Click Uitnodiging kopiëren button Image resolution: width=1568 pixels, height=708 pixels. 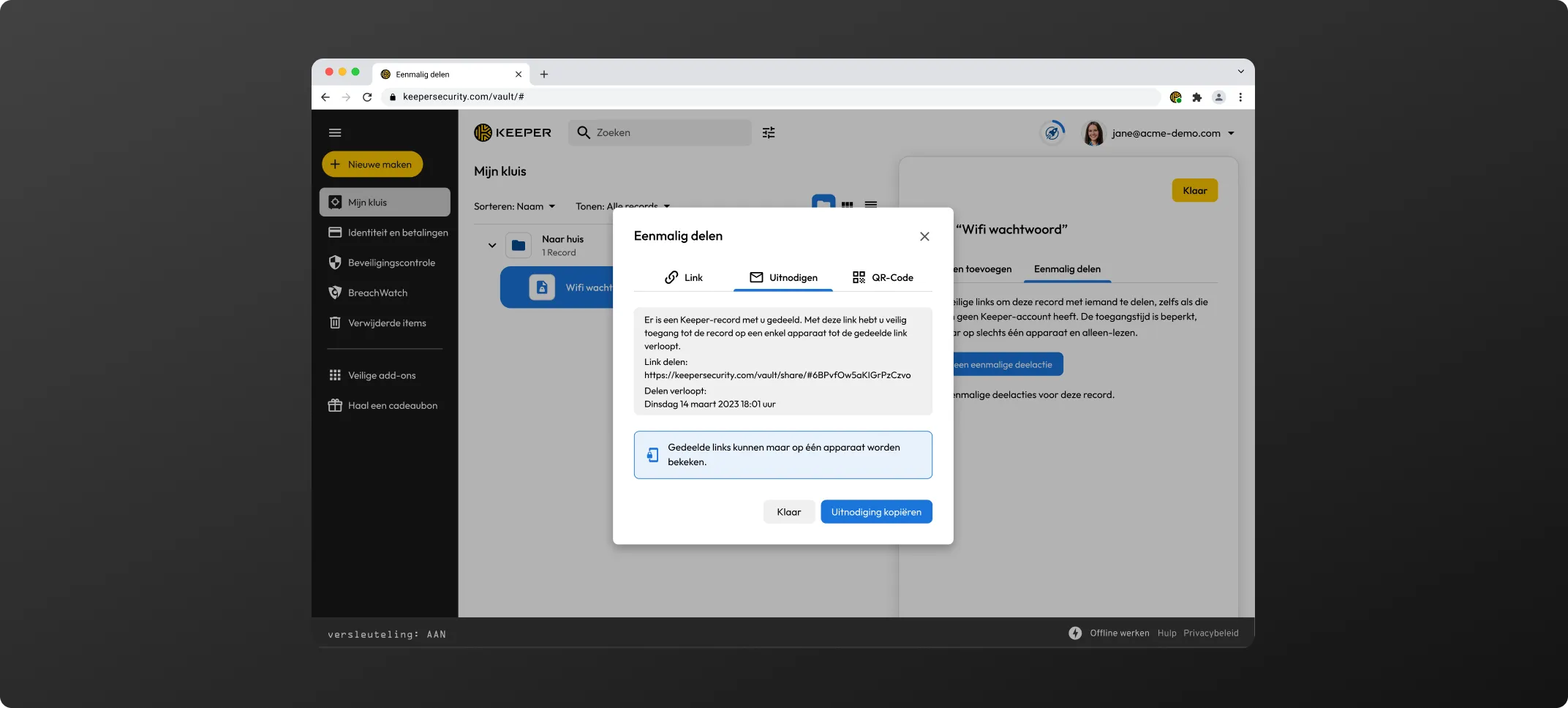(x=876, y=512)
